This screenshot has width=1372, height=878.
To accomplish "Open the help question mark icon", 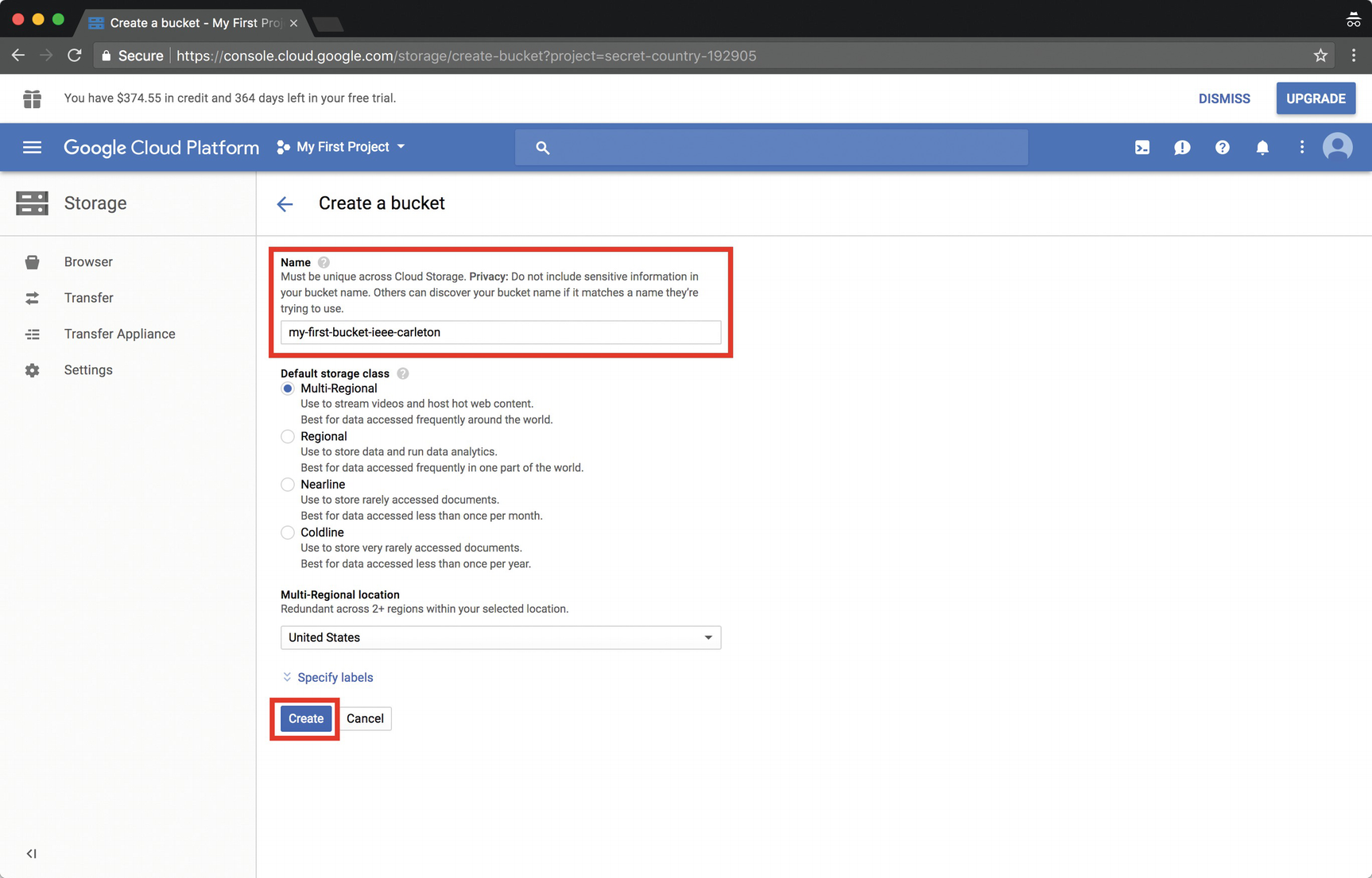I will [1223, 147].
